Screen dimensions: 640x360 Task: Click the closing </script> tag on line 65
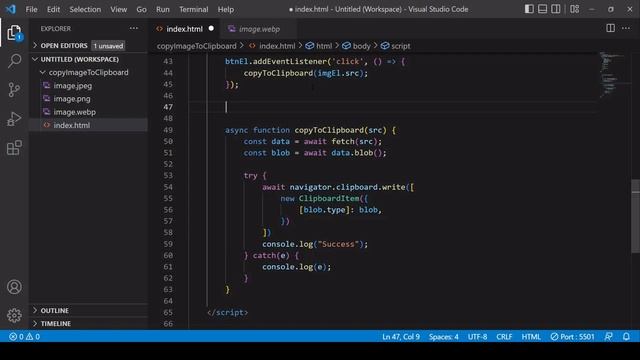(227, 312)
